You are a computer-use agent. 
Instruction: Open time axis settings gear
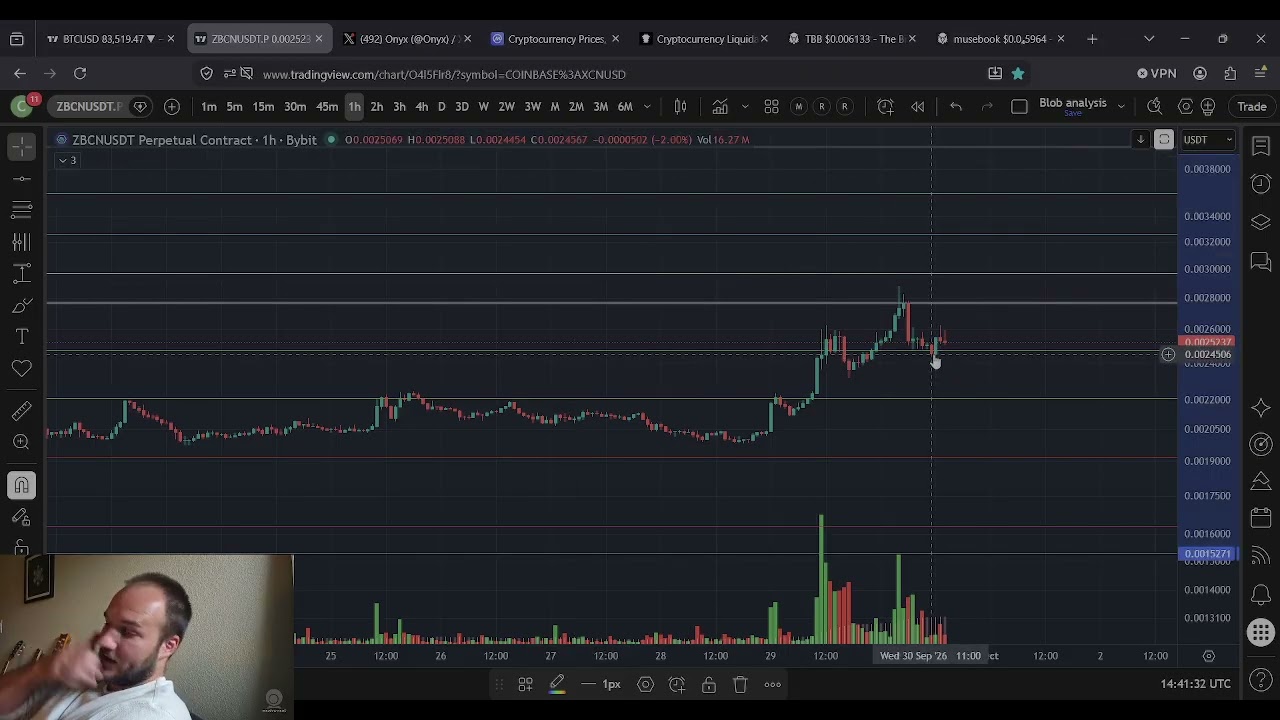point(1208,656)
